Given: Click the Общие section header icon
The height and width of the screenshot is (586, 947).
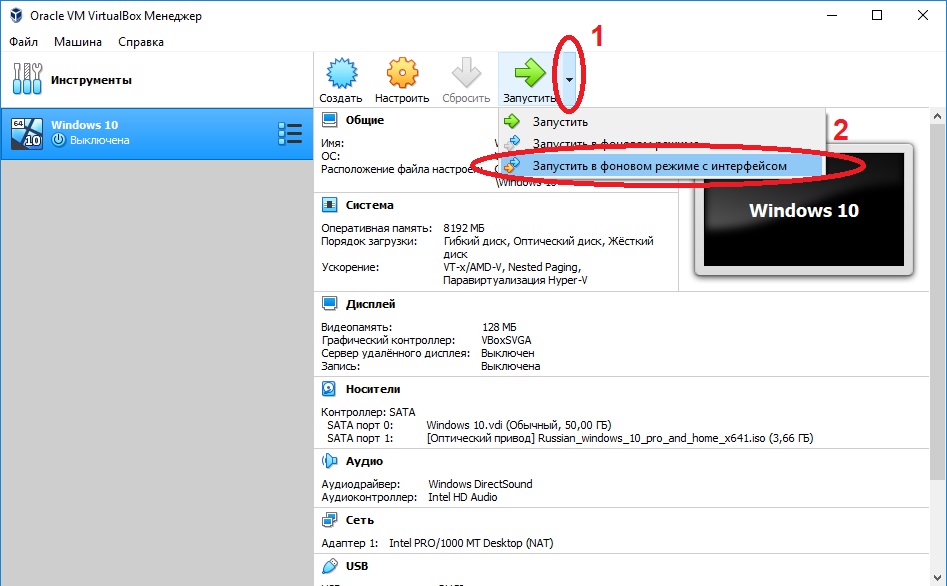Looking at the screenshot, I should click(329, 120).
